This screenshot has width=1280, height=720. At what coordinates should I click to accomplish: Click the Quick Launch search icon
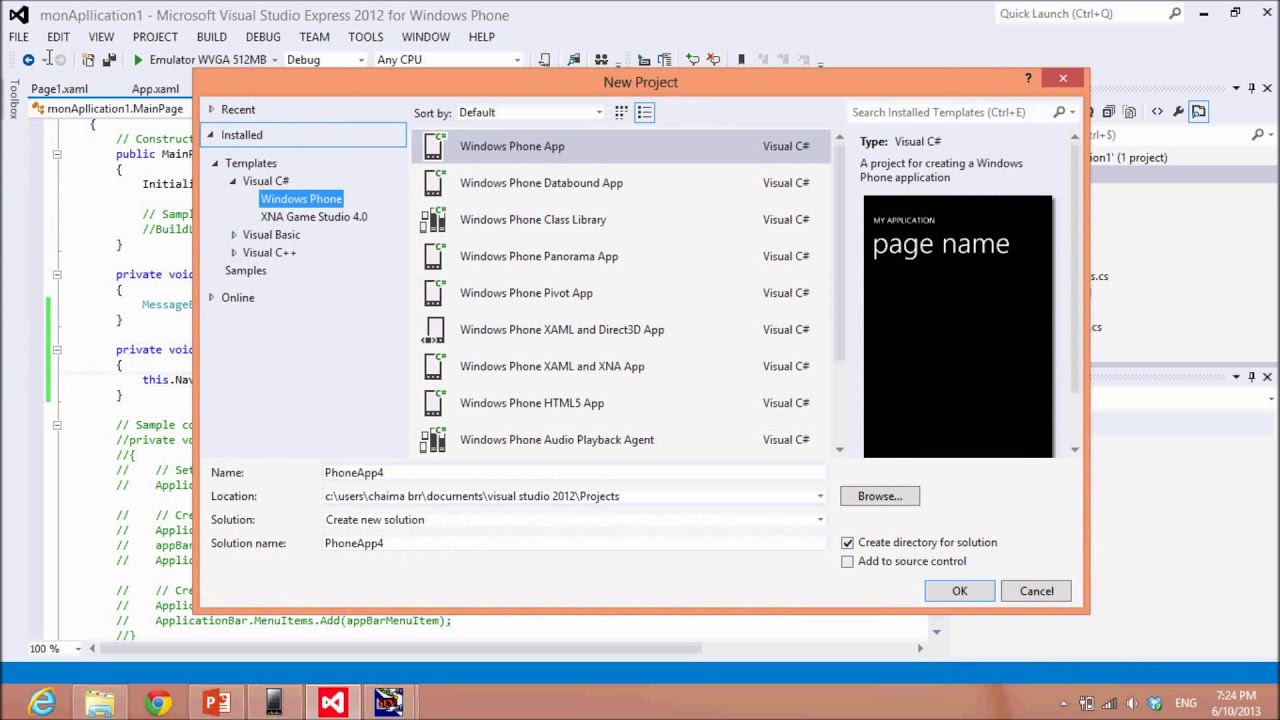[x=1175, y=14]
